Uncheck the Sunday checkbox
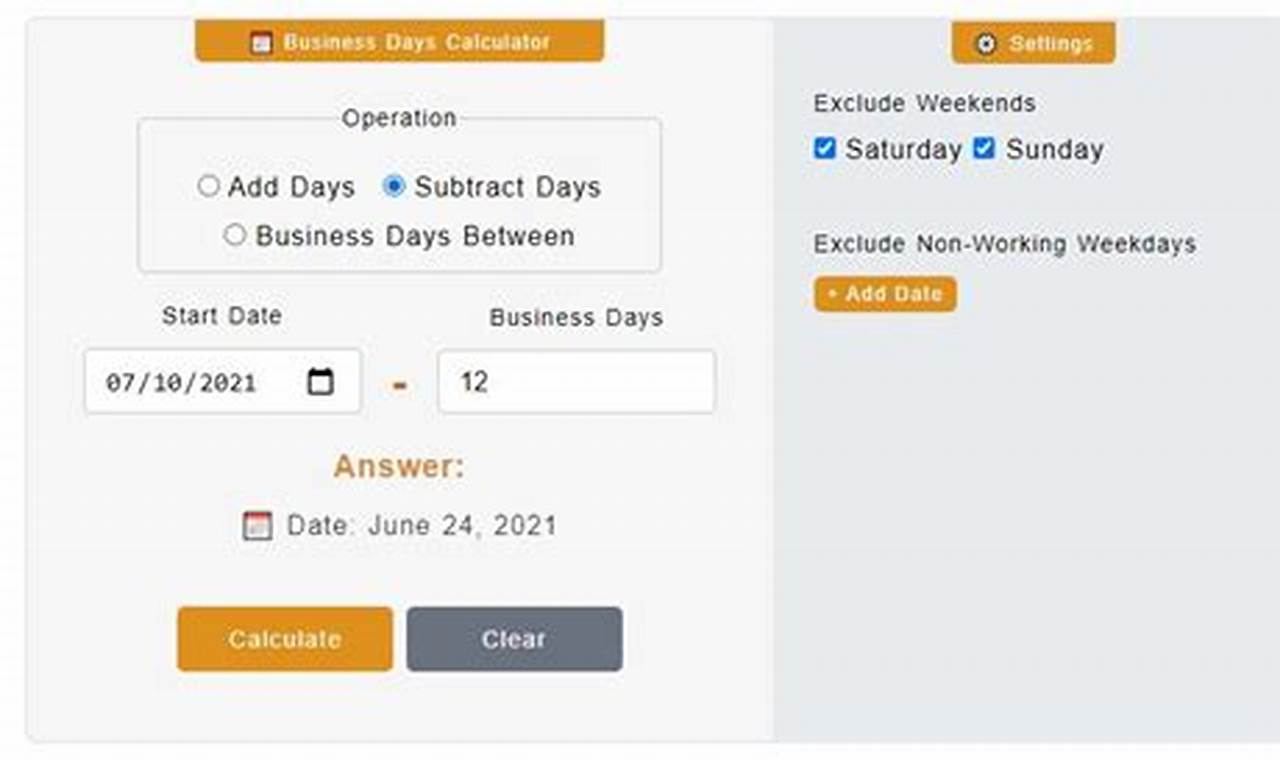The height and width of the screenshot is (760, 1280). pos(983,148)
